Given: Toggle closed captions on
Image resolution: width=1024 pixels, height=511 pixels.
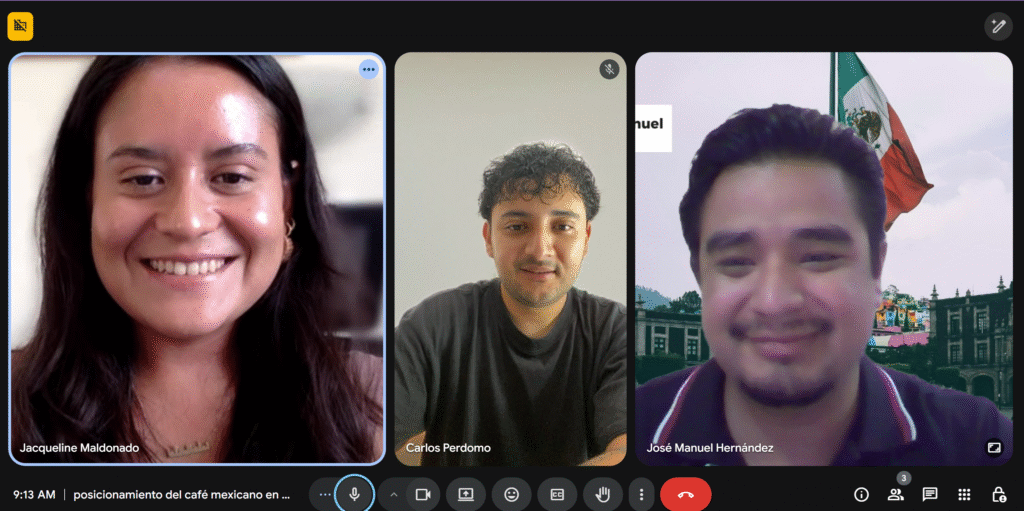Looking at the screenshot, I should coord(557,494).
